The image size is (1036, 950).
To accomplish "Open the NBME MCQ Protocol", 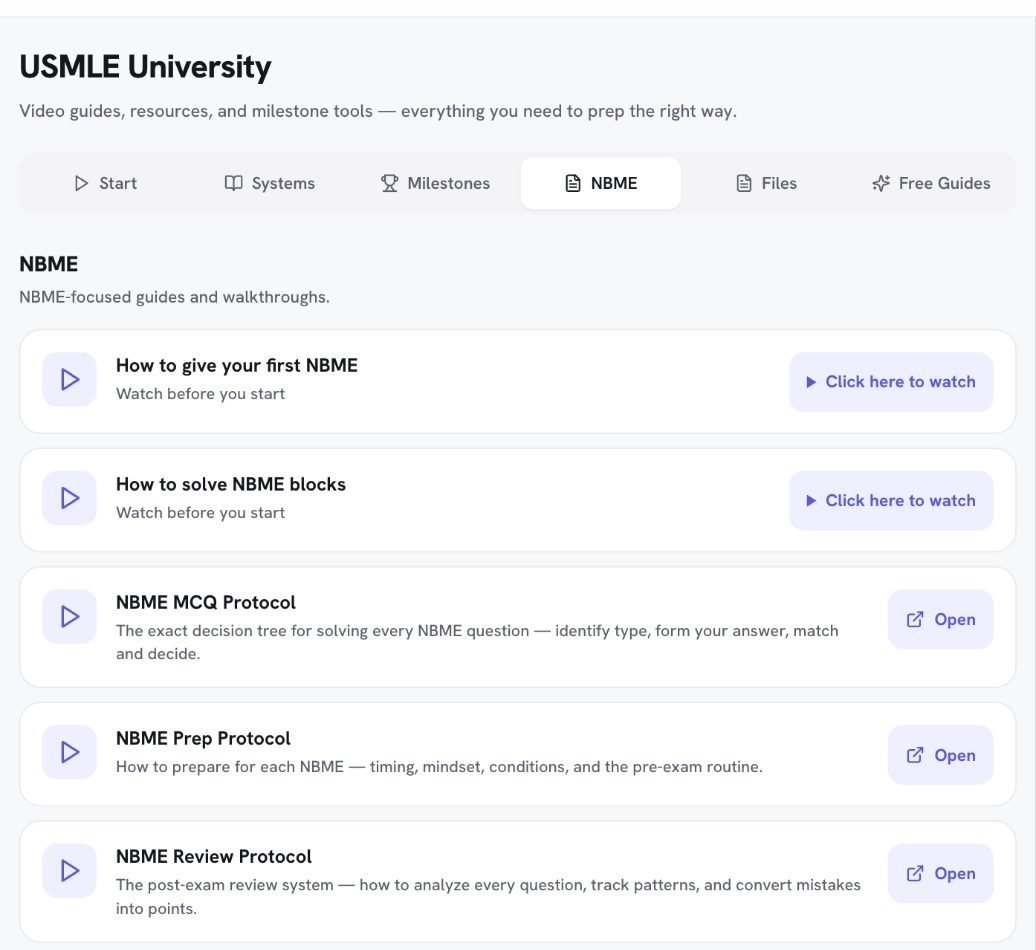I will pyautogui.click(x=940, y=619).
